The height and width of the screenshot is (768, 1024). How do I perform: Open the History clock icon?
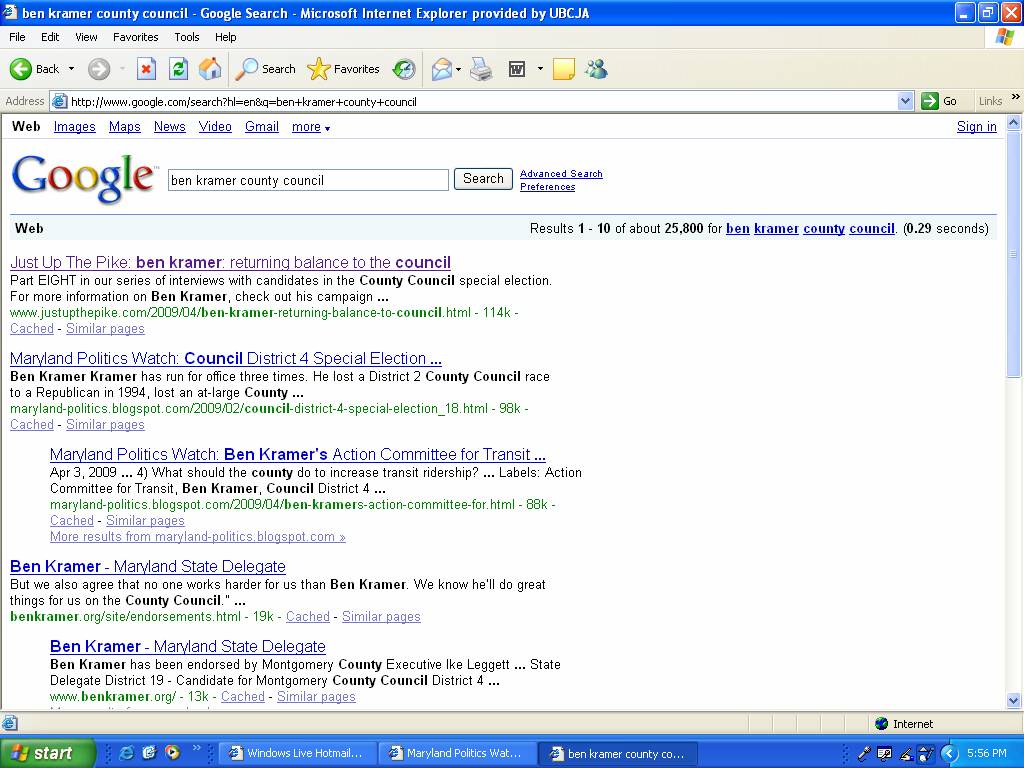pos(404,69)
